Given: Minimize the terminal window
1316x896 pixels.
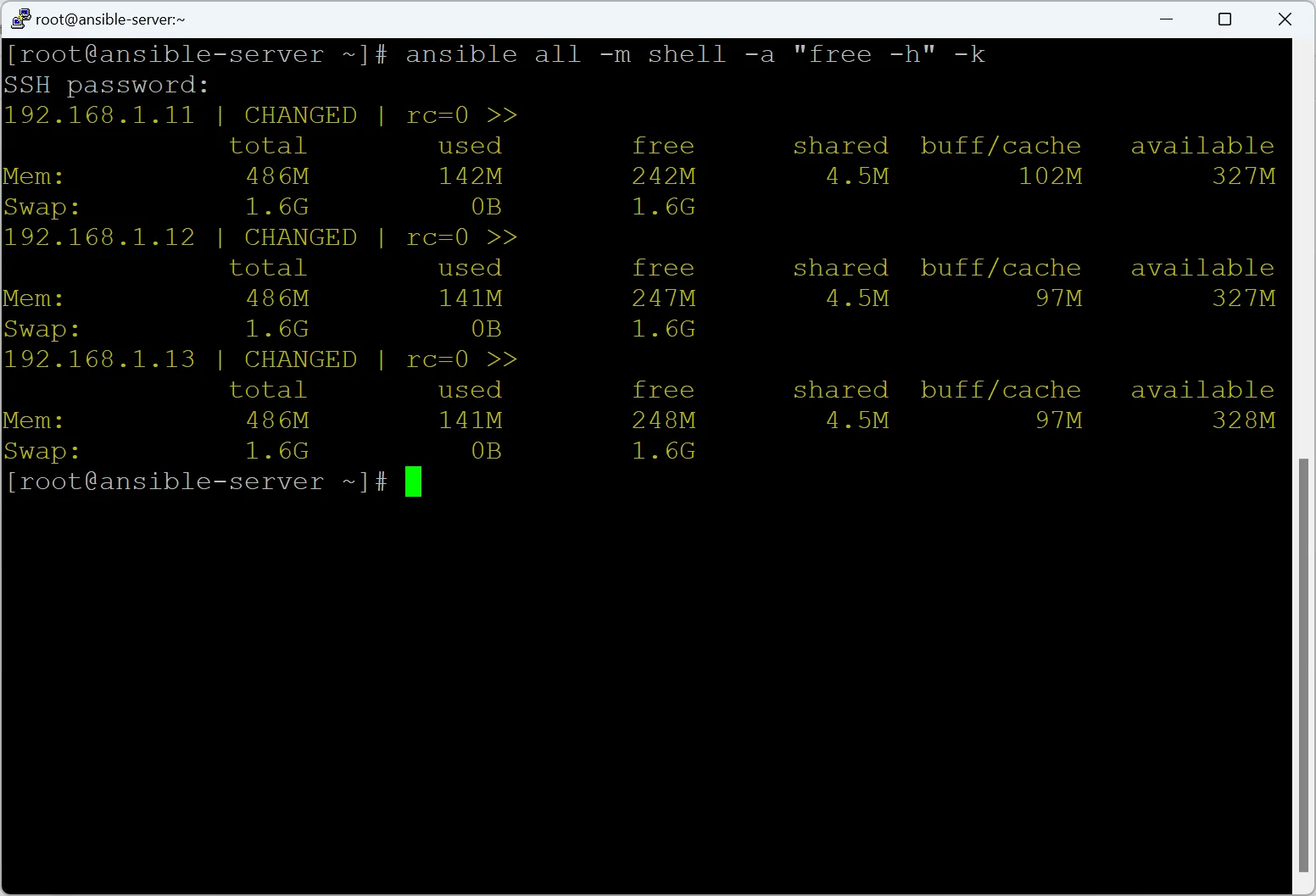Looking at the screenshot, I should pos(1166,19).
